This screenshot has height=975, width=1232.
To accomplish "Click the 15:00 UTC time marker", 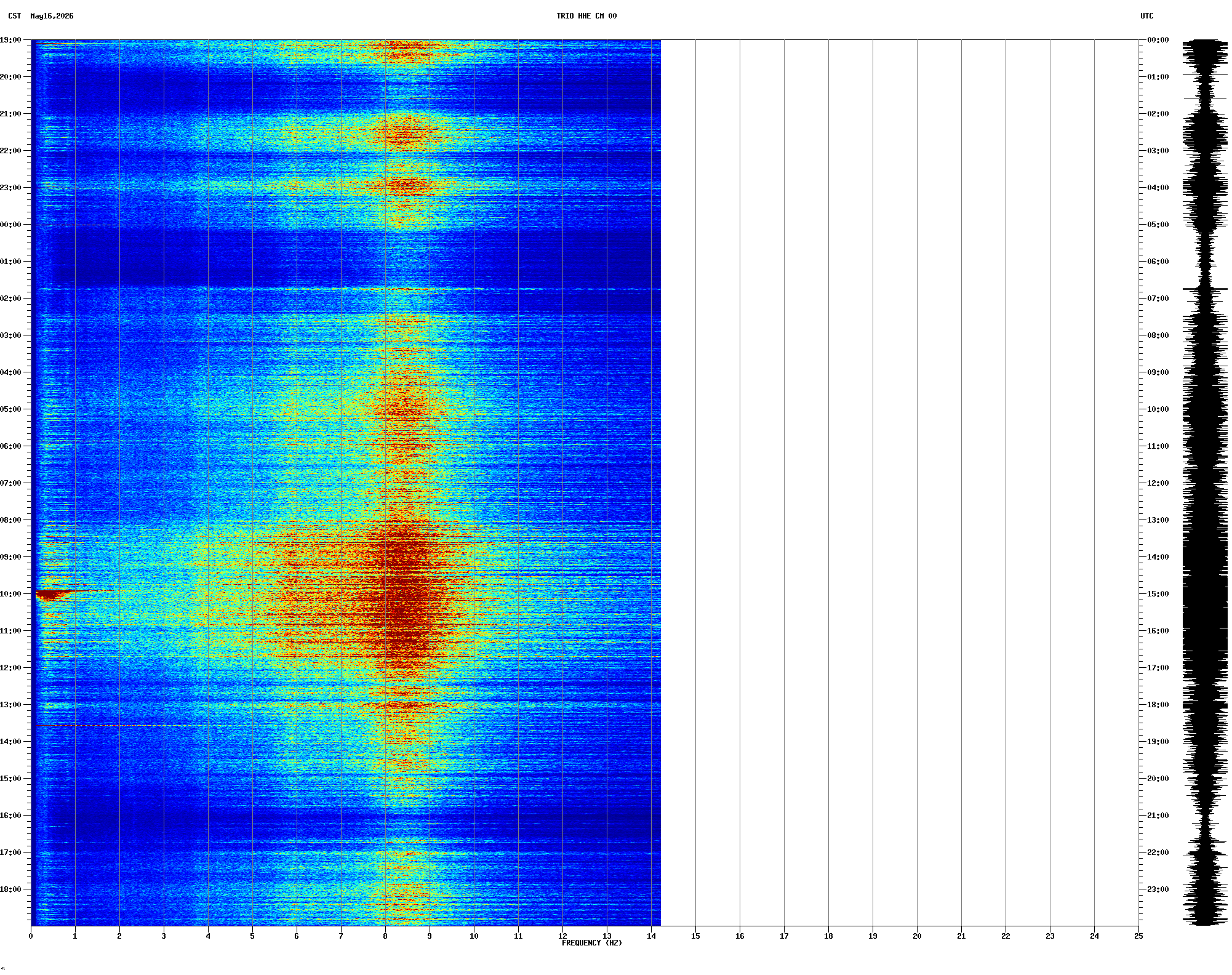I will coord(1158,594).
